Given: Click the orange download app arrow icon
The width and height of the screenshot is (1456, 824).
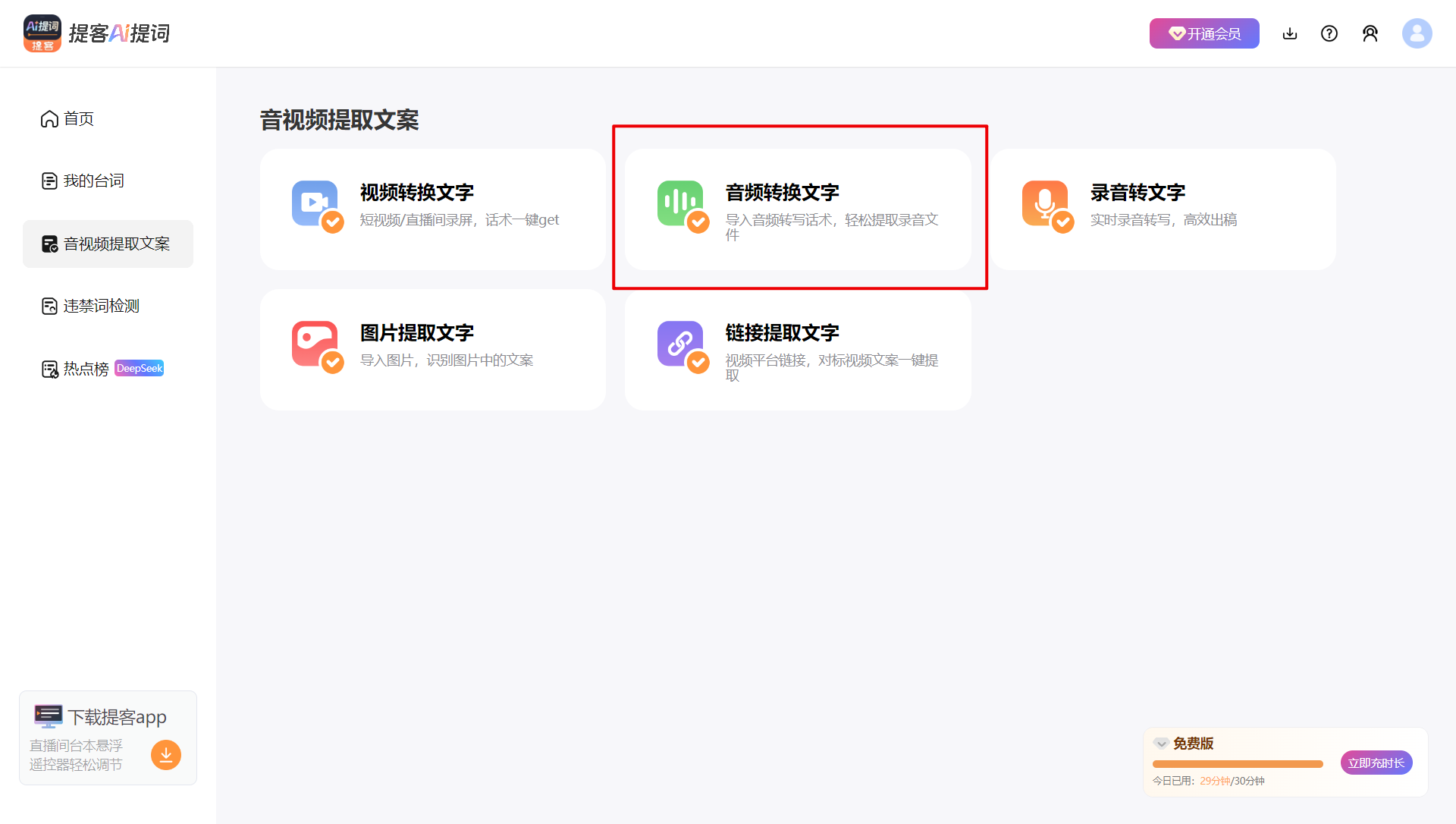Looking at the screenshot, I should [166, 755].
